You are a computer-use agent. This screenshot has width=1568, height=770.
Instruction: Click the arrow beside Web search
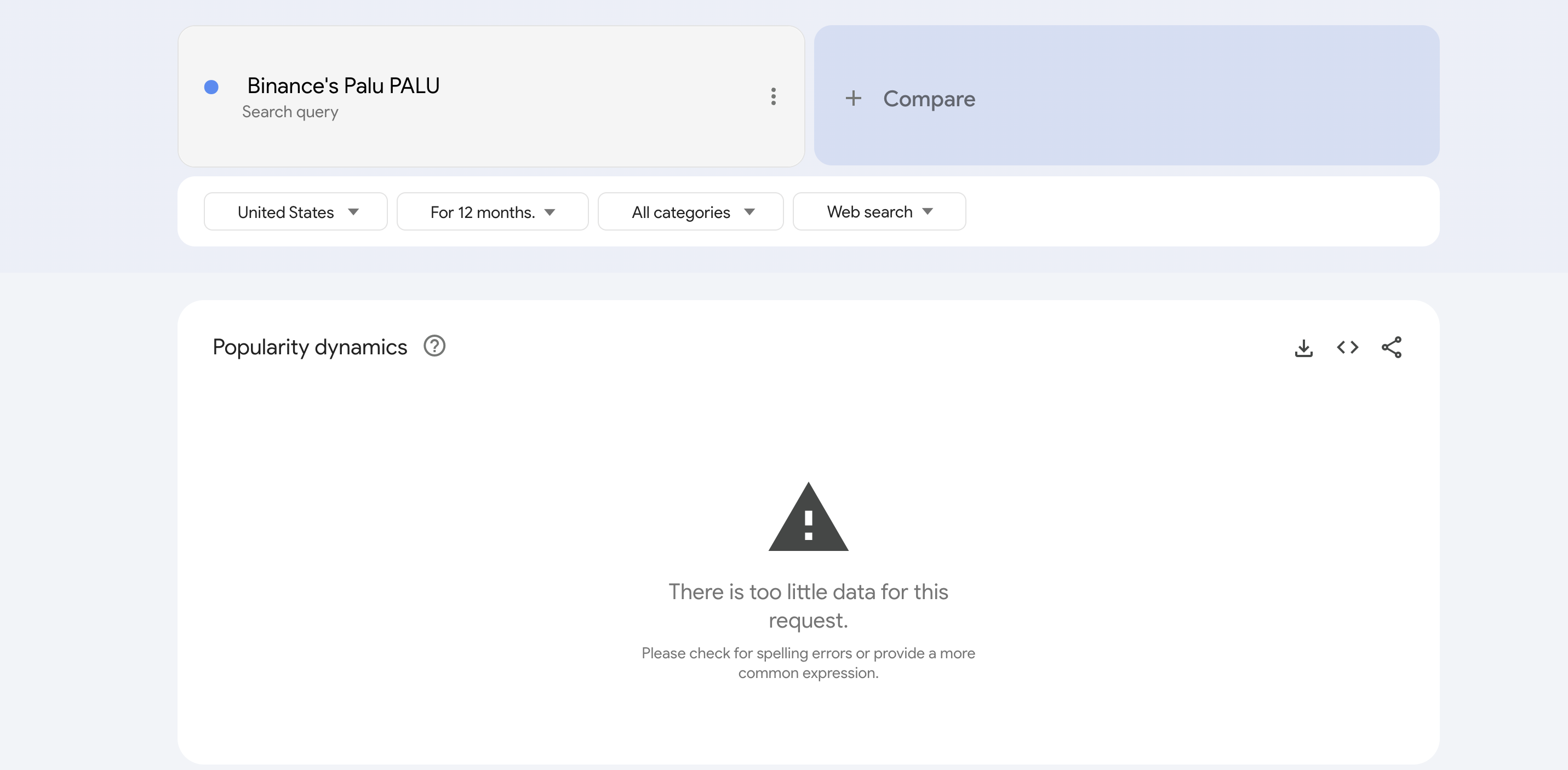click(927, 211)
